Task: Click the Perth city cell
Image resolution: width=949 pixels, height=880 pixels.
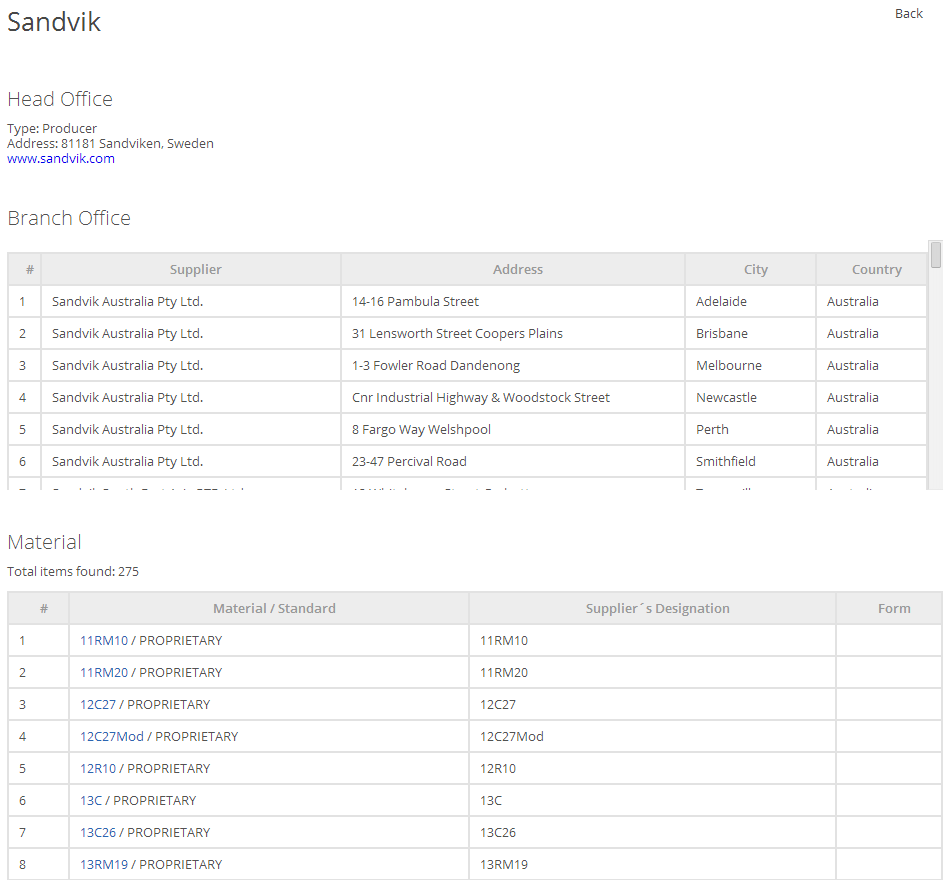Action: coord(750,430)
